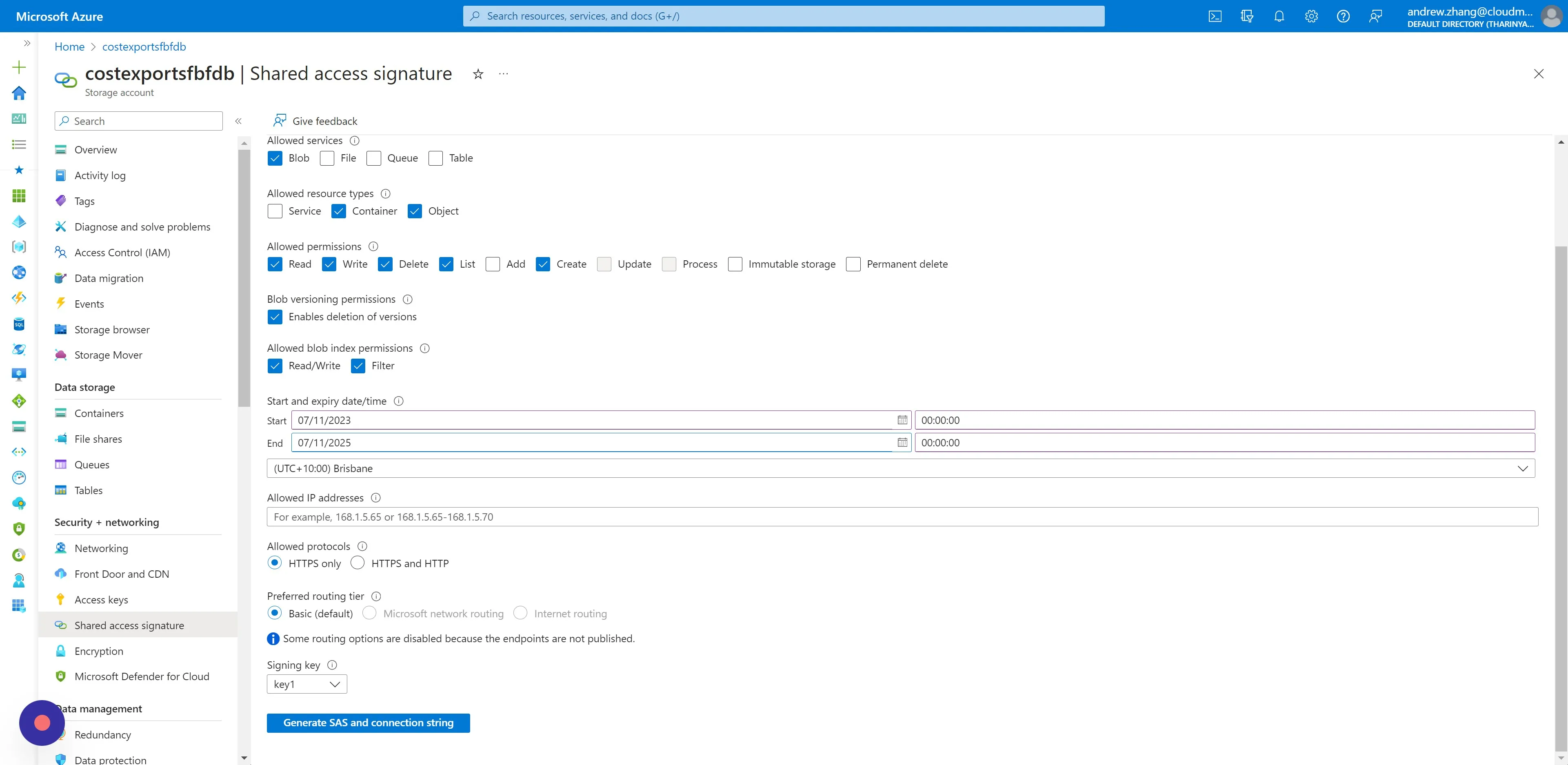Click info icon next to Signing key
Image resolution: width=1568 pixels, height=765 pixels.
332,665
